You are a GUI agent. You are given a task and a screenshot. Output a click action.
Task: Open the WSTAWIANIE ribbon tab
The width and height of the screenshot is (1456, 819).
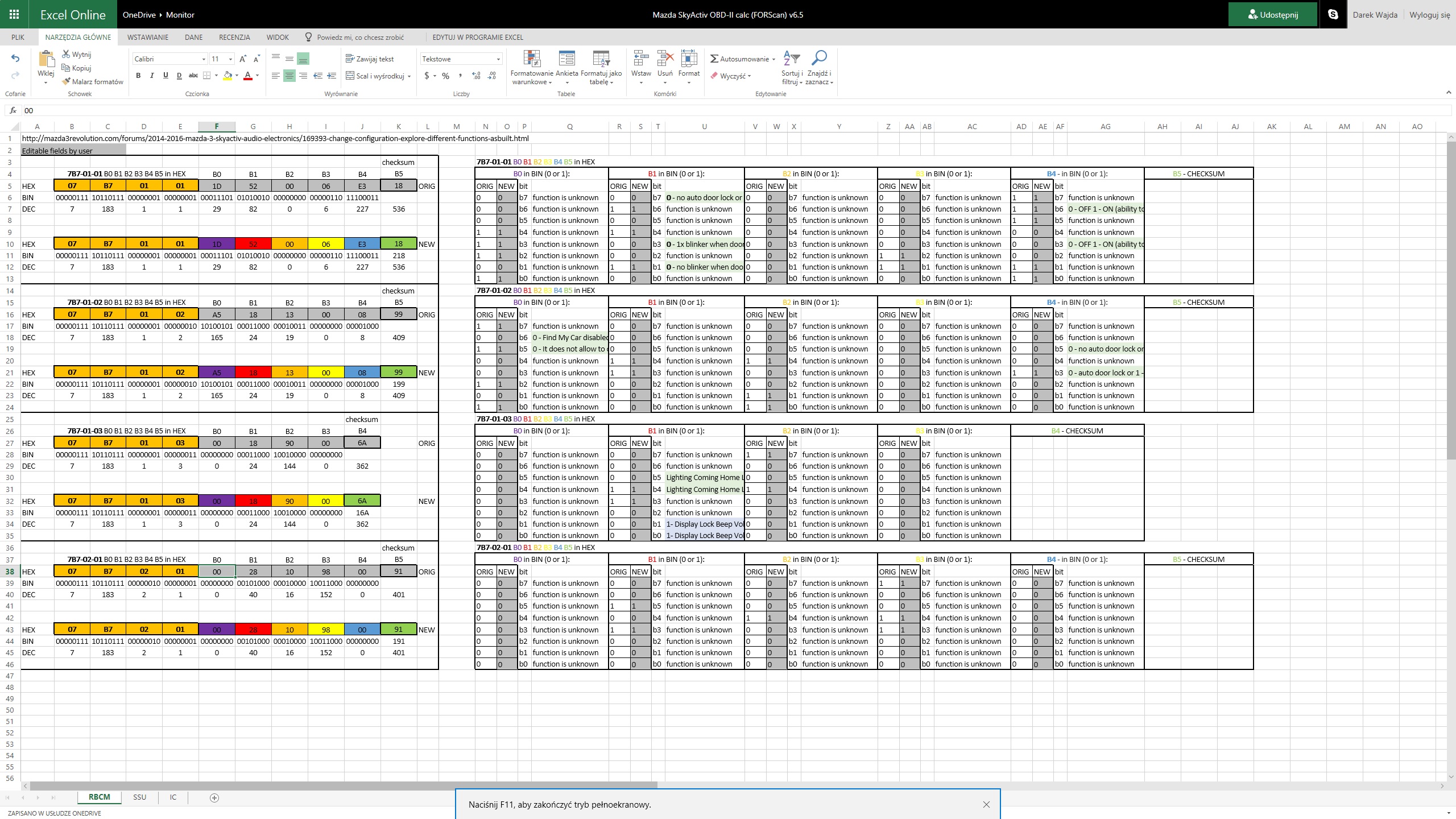click(x=148, y=38)
